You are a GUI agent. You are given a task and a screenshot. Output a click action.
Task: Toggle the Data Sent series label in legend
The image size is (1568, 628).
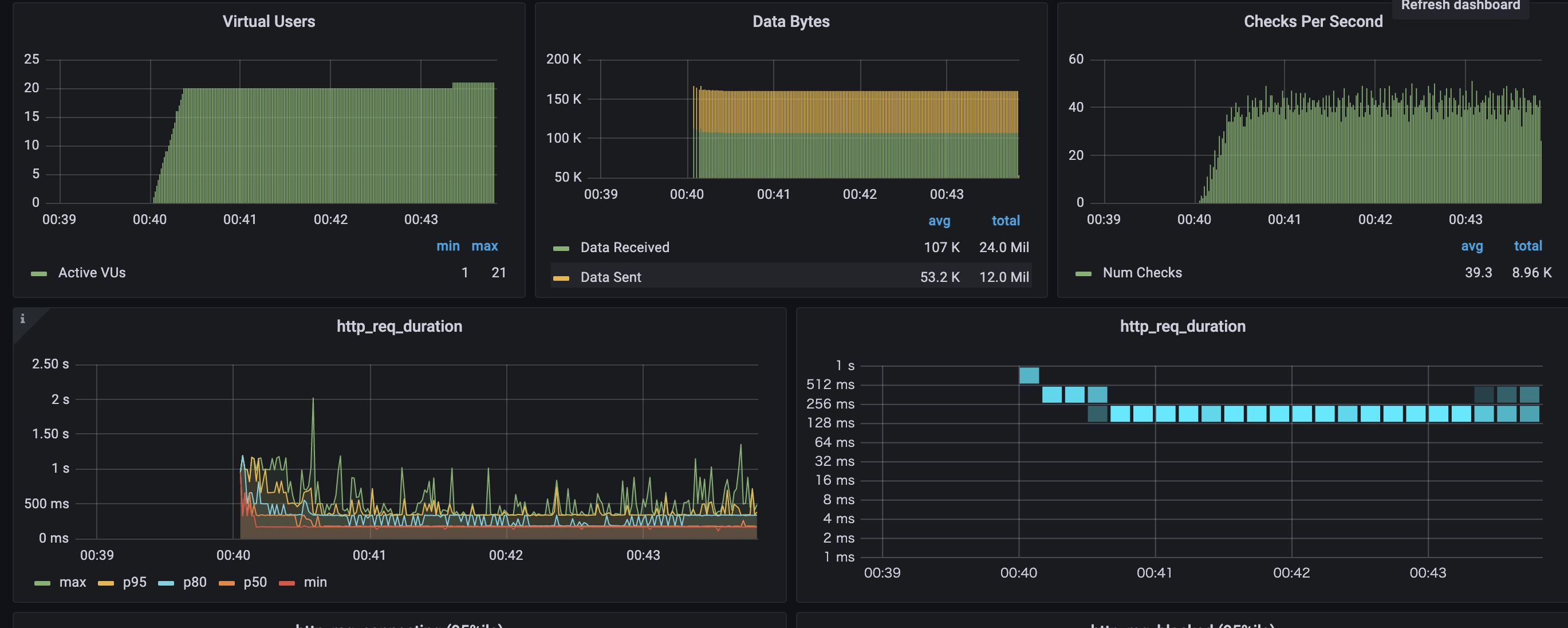coord(610,277)
